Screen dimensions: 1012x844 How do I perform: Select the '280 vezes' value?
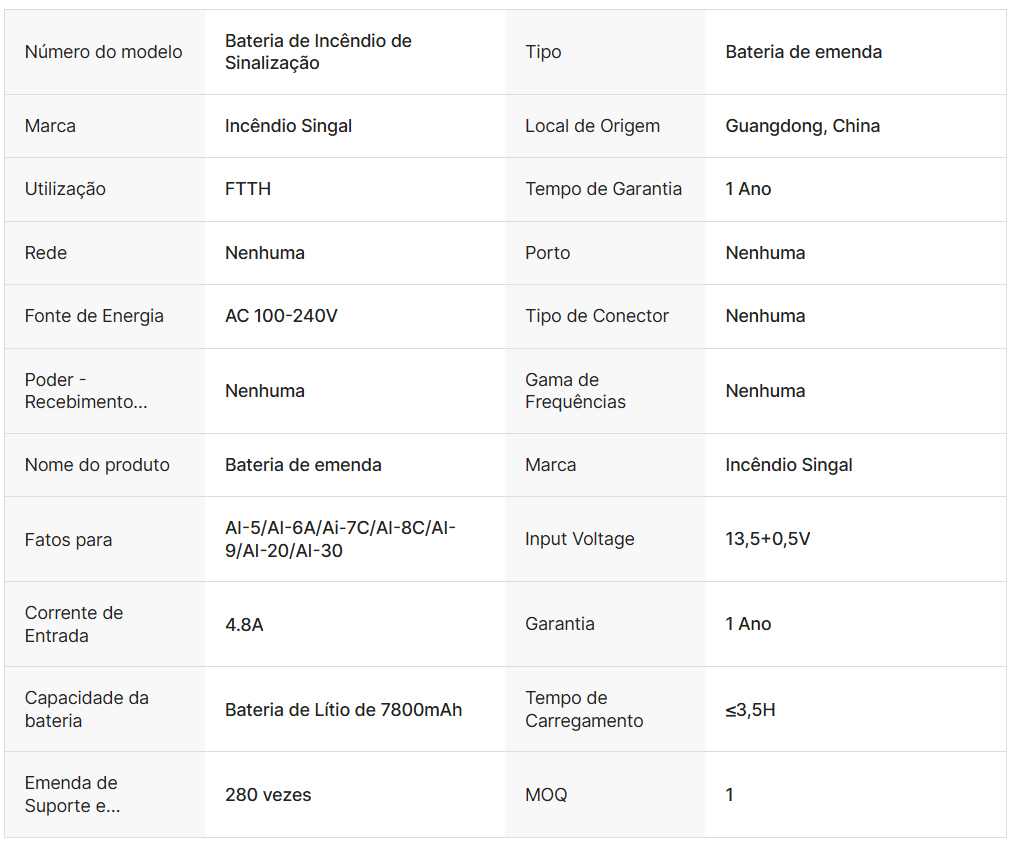pos(268,795)
